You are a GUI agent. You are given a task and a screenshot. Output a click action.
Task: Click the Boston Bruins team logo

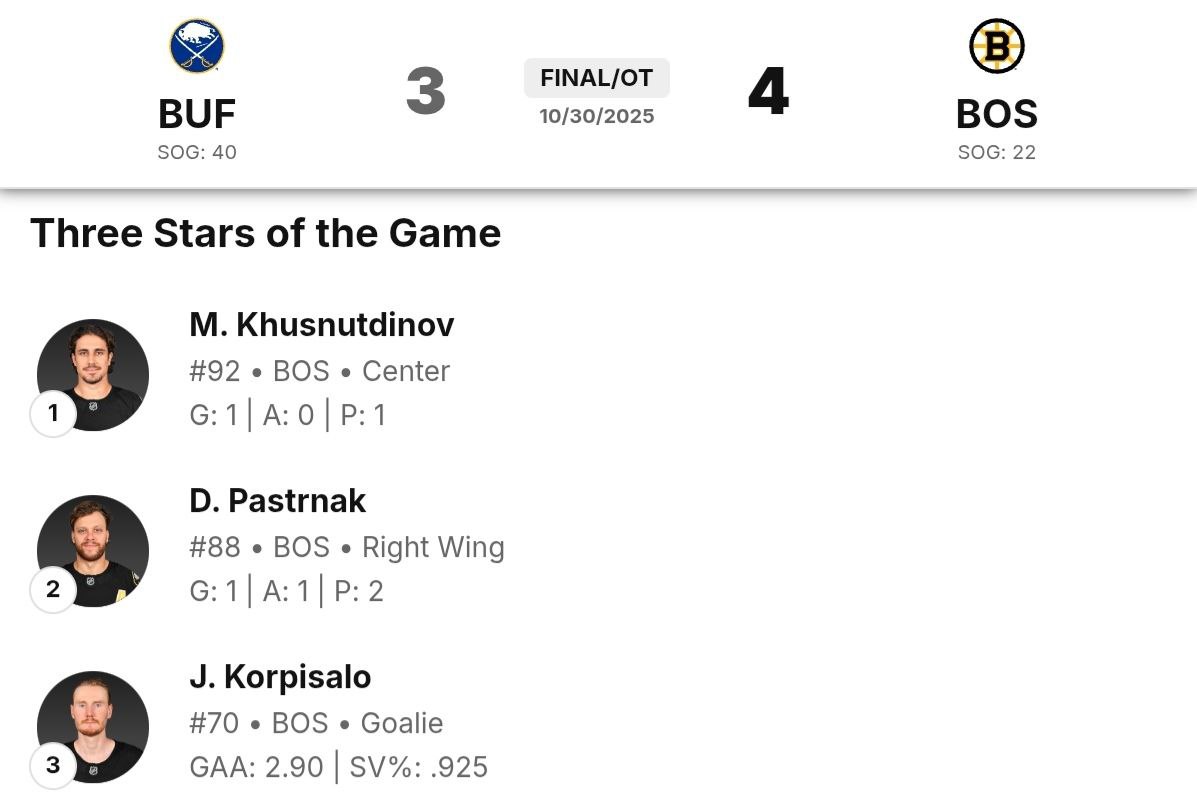pos(996,46)
